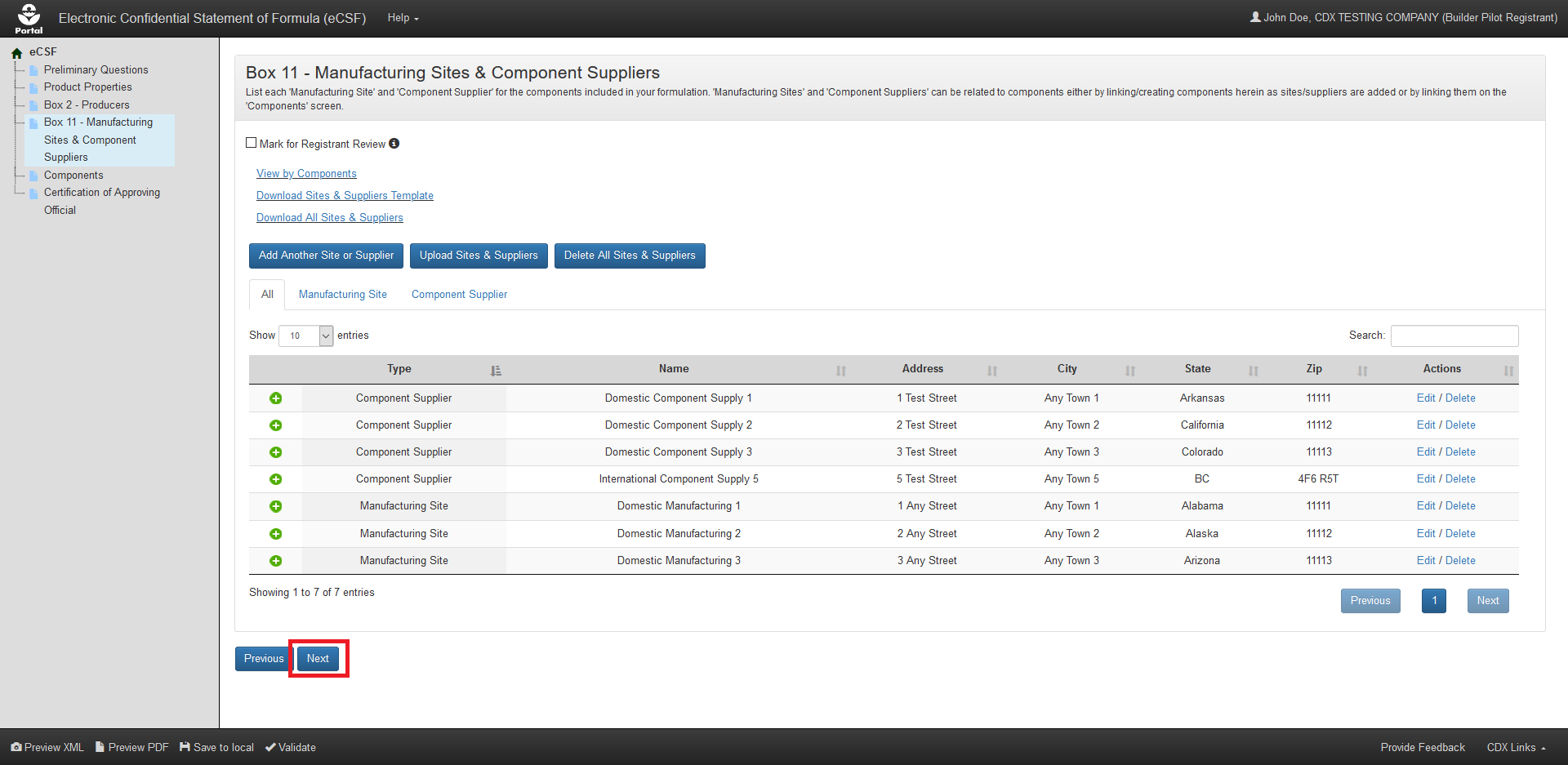Click the Preview XML camera icon
Screen dimensions: 1568x765
pos(16,747)
